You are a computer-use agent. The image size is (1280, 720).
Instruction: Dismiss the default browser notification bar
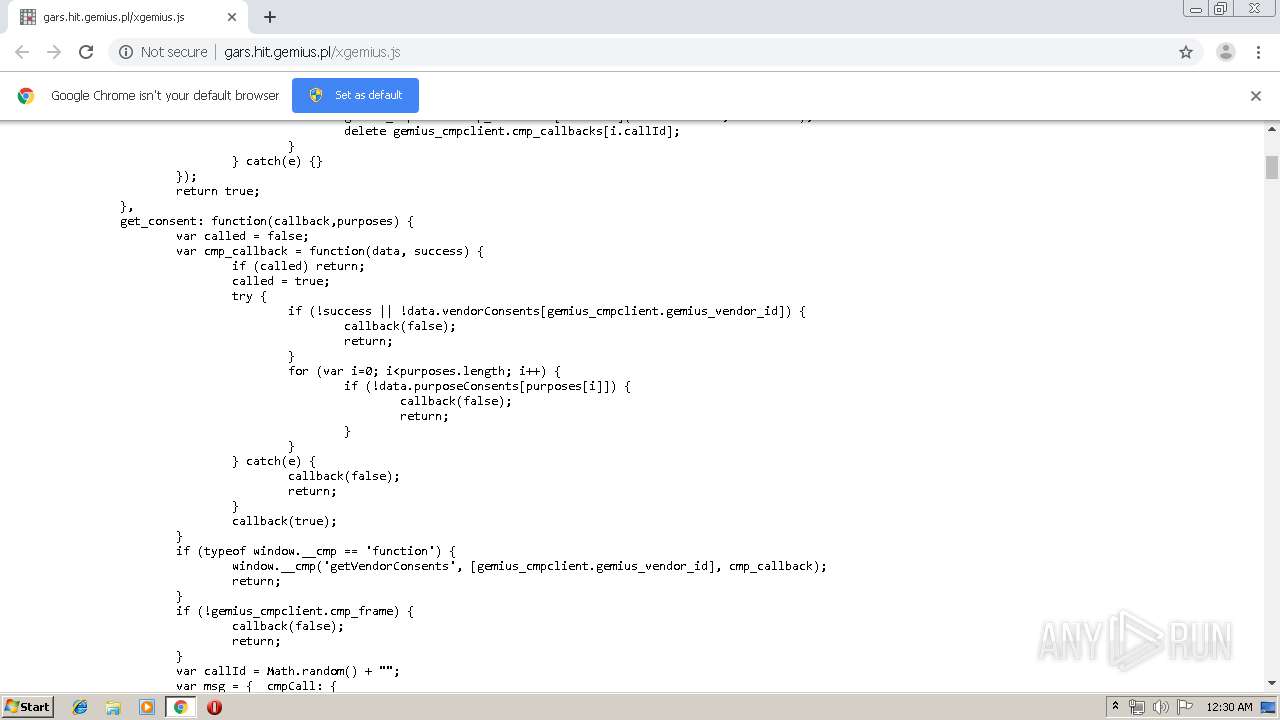click(1256, 96)
